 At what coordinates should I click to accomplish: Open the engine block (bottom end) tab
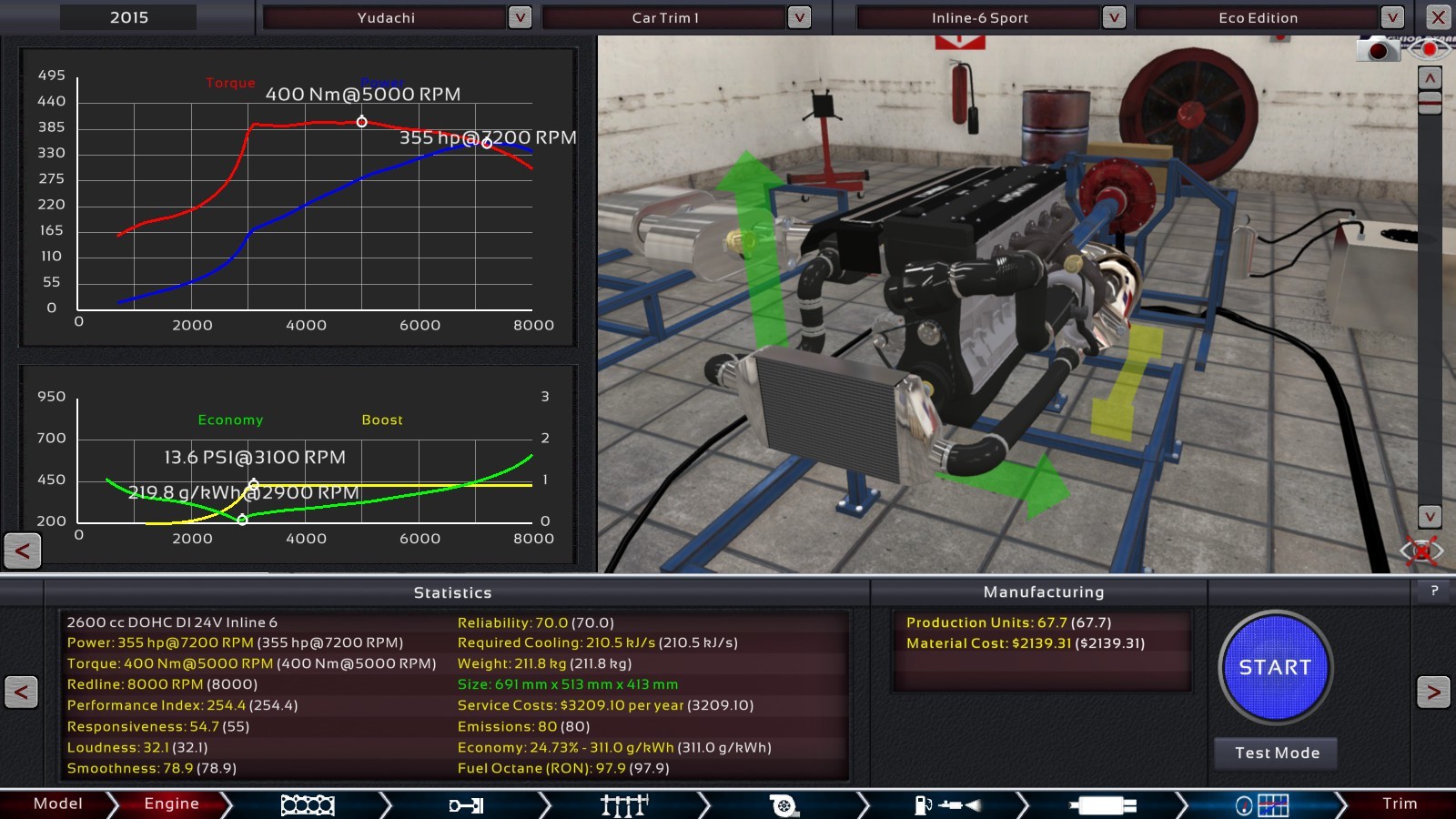[308, 804]
